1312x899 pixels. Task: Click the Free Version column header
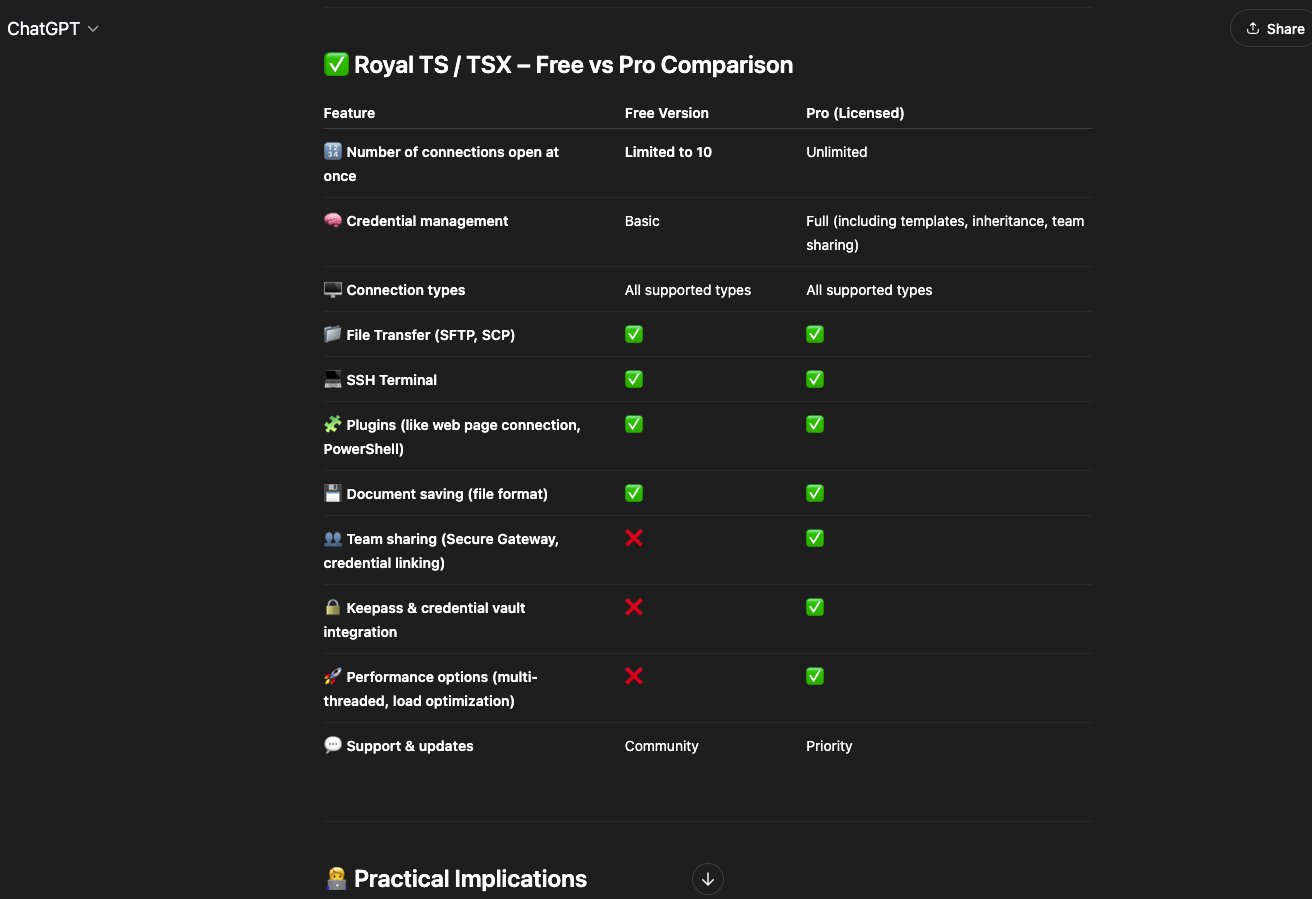click(667, 113)
